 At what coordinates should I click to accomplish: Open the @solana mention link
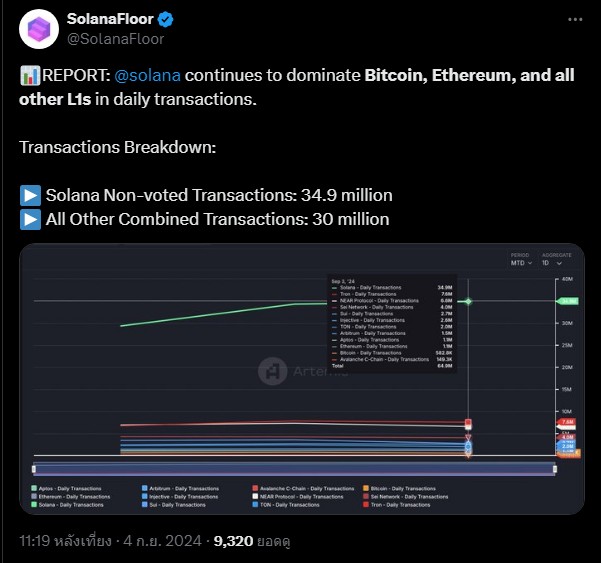pyautogui.click(x=148, y=76)
